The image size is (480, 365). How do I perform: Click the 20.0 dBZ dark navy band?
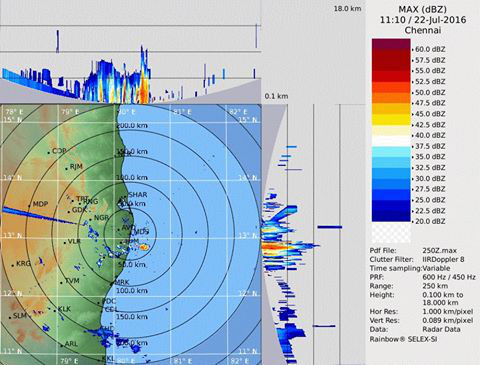pos(391,216)
